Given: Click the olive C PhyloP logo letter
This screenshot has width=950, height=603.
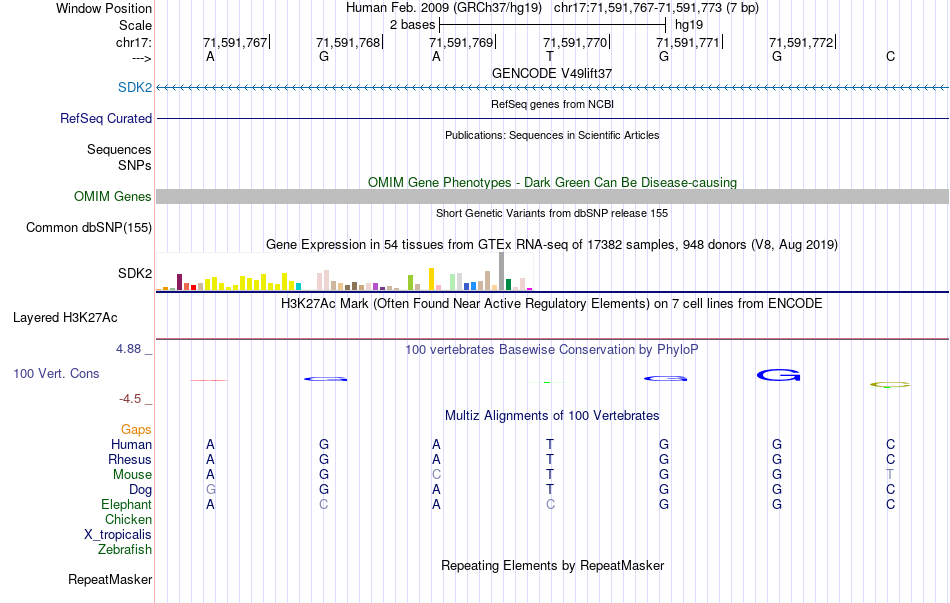Looking at the screenshot, I should point(890,384).
